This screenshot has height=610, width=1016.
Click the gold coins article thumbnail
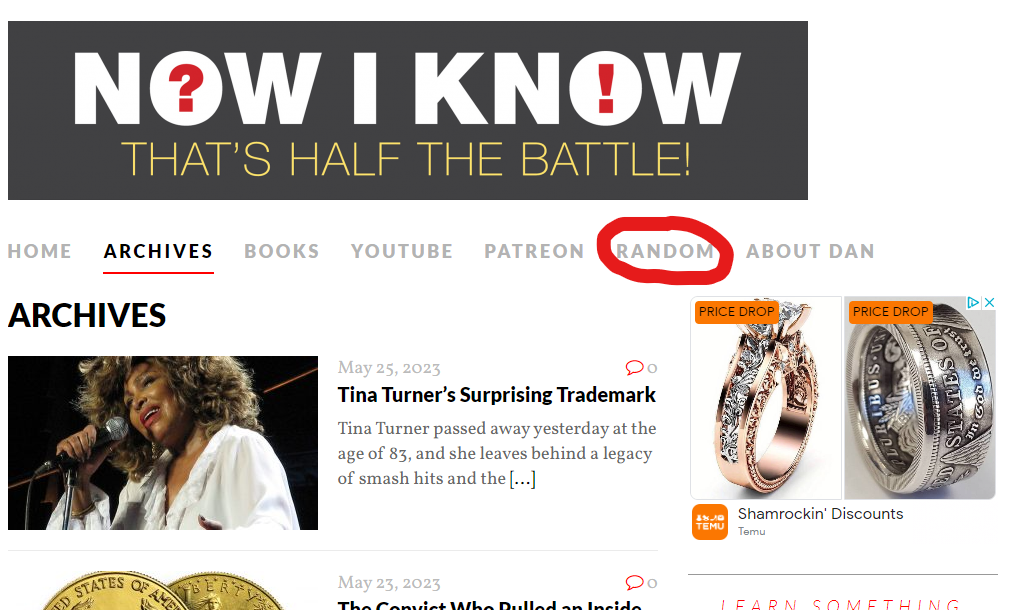click(163, 591)
